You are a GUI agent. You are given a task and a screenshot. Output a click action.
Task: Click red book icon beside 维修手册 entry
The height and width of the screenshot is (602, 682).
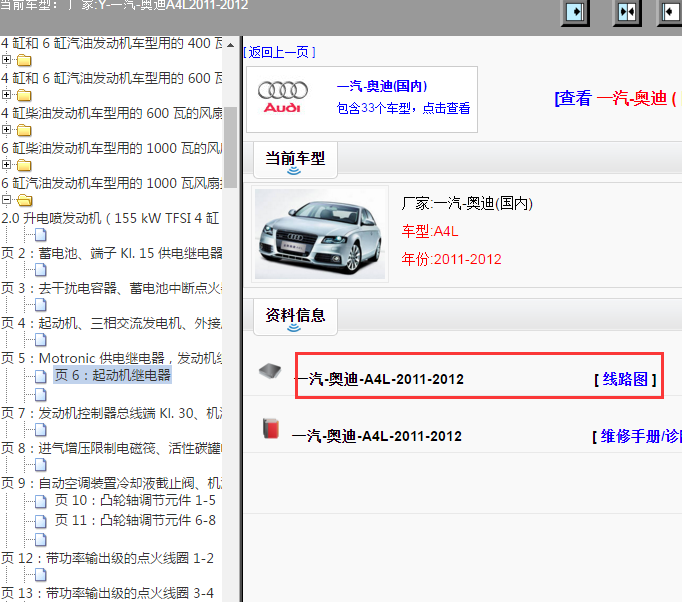click(x=271, y=428)
